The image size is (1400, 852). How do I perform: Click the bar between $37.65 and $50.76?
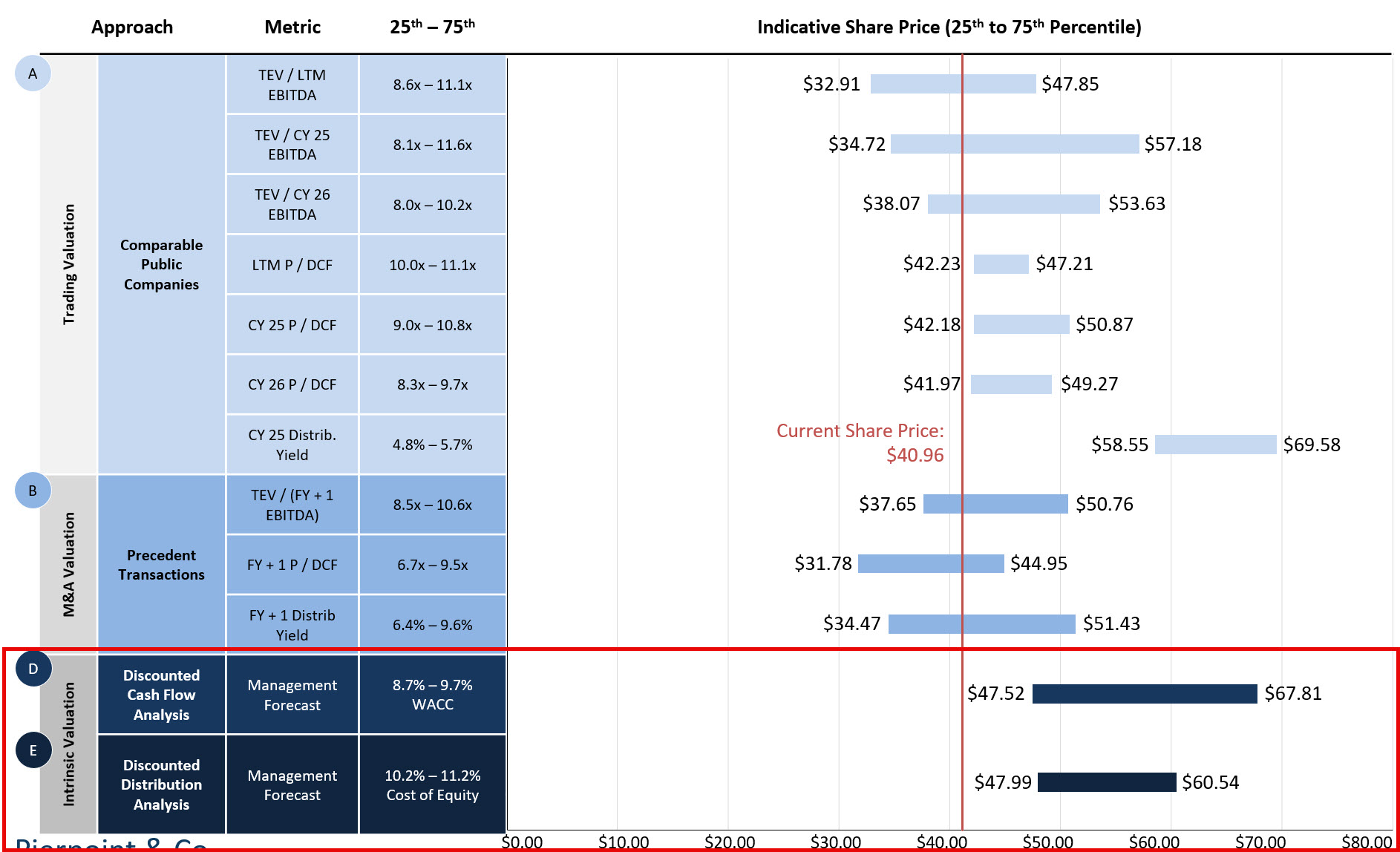tap(995, 504)
